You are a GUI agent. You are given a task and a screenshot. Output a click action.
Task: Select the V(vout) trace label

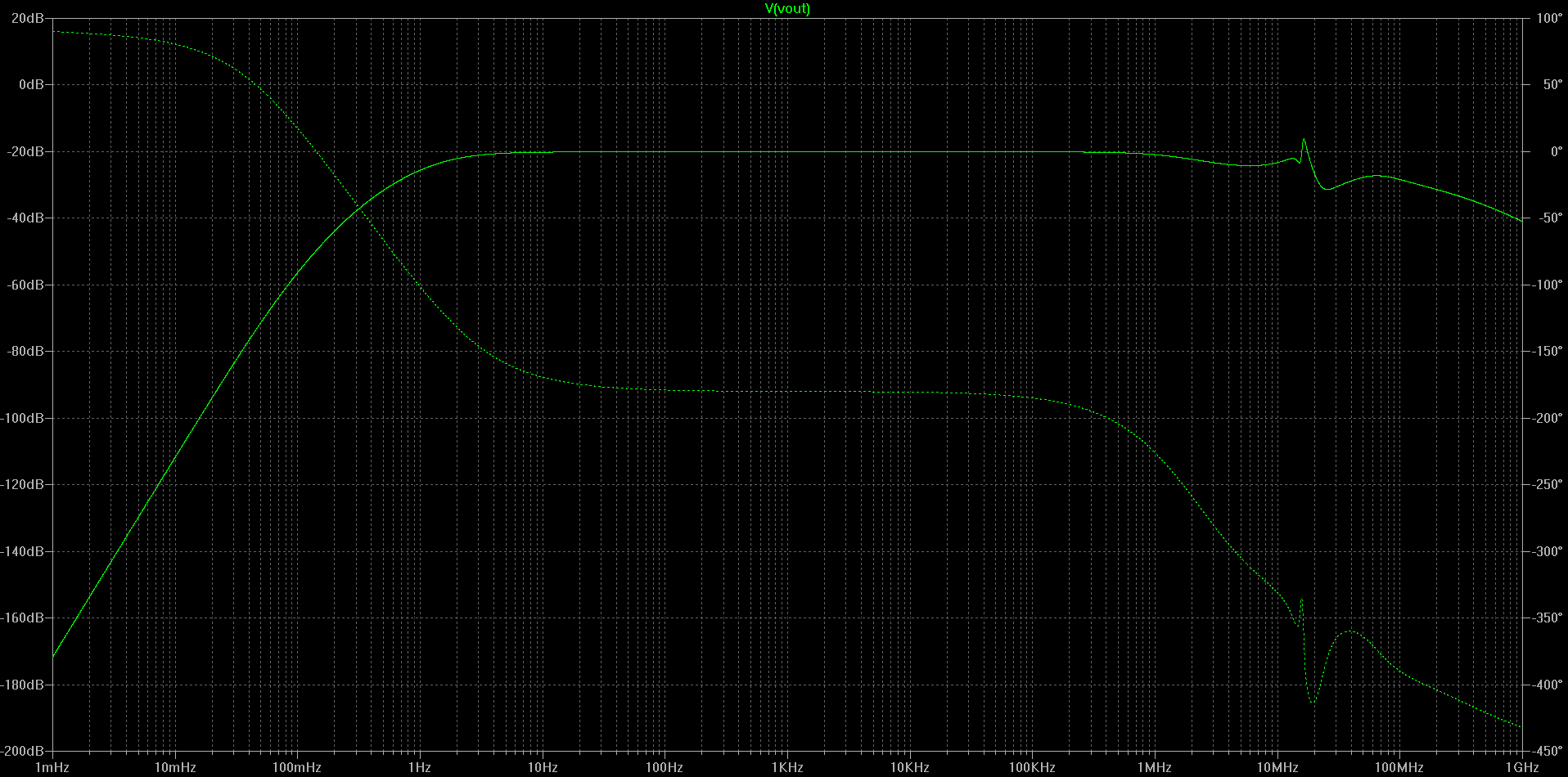[x=787, y=8]
